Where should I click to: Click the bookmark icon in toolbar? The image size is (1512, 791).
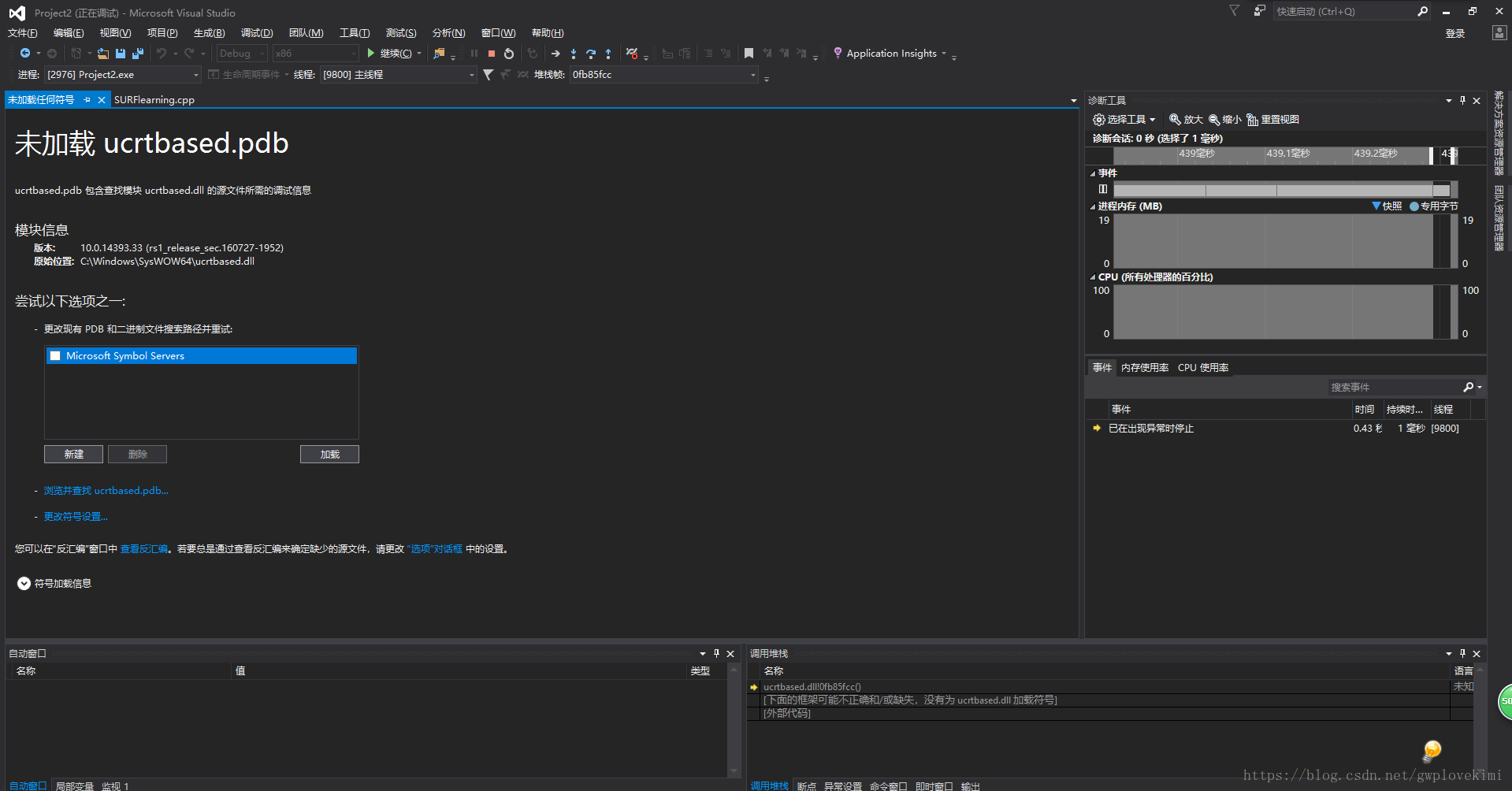point(749,54)
